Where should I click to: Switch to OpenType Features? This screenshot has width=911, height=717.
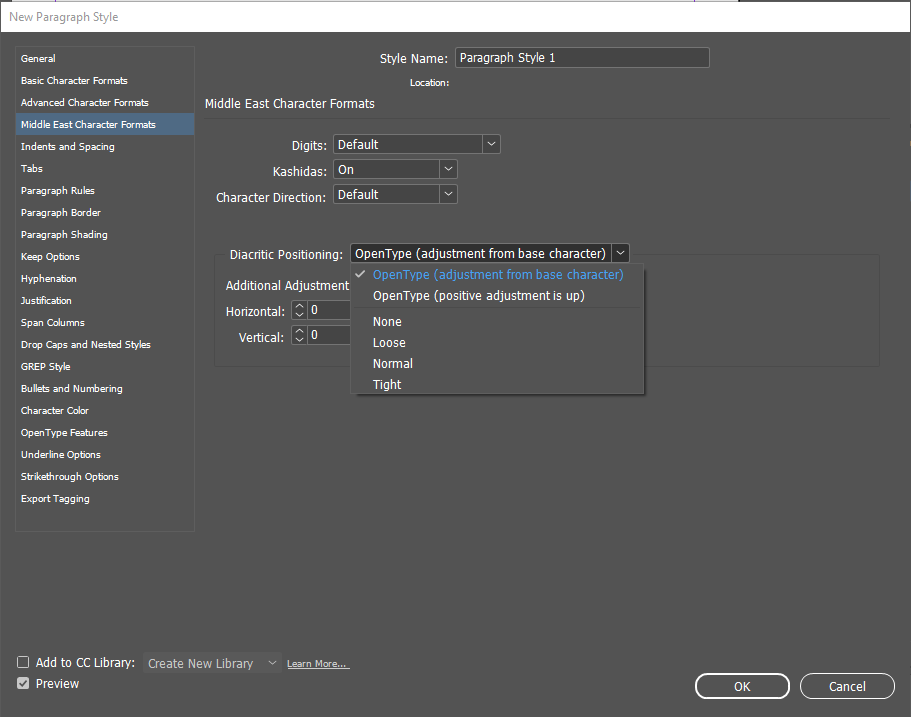[64, 432]
